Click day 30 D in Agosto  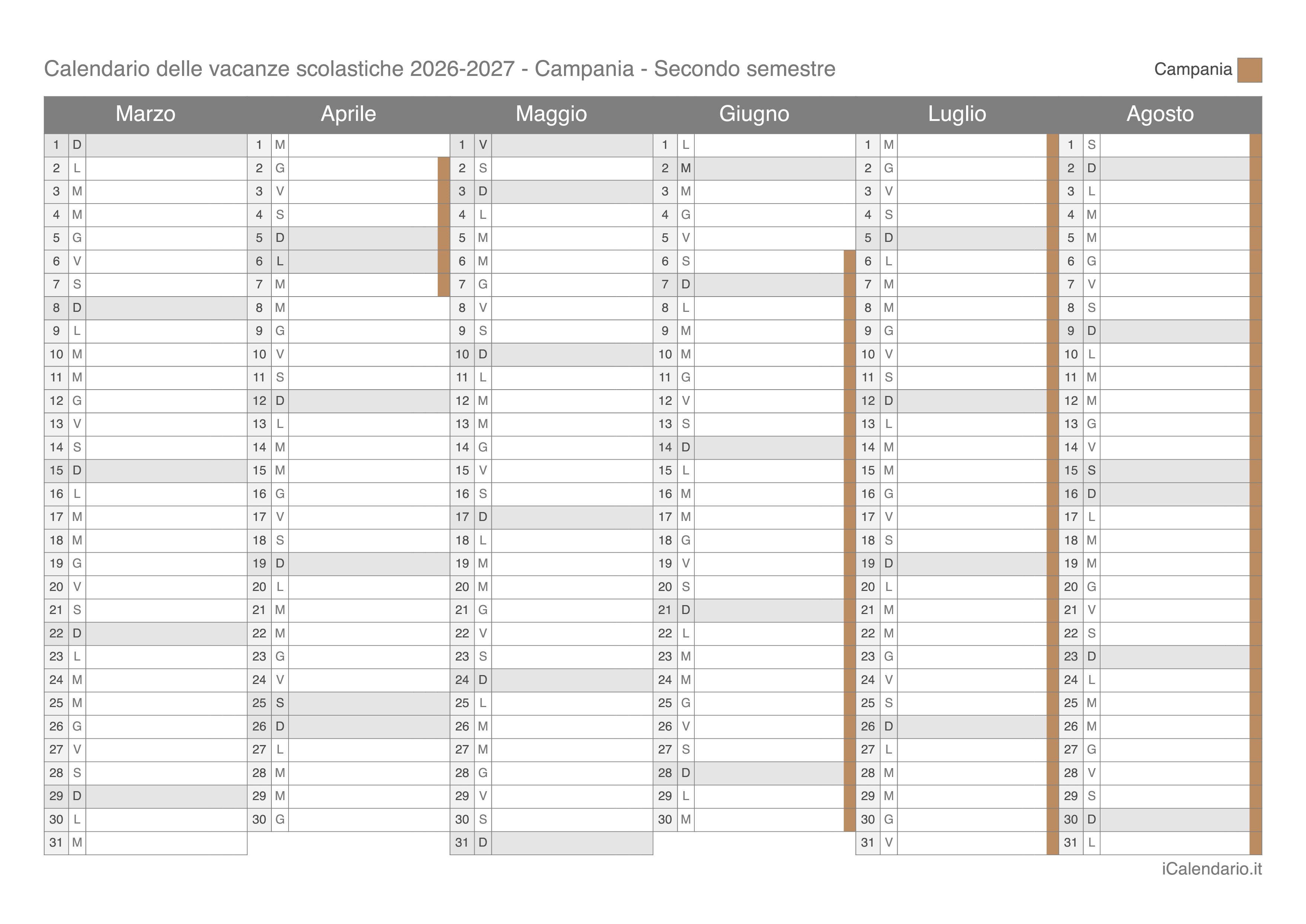(1160, 819)
